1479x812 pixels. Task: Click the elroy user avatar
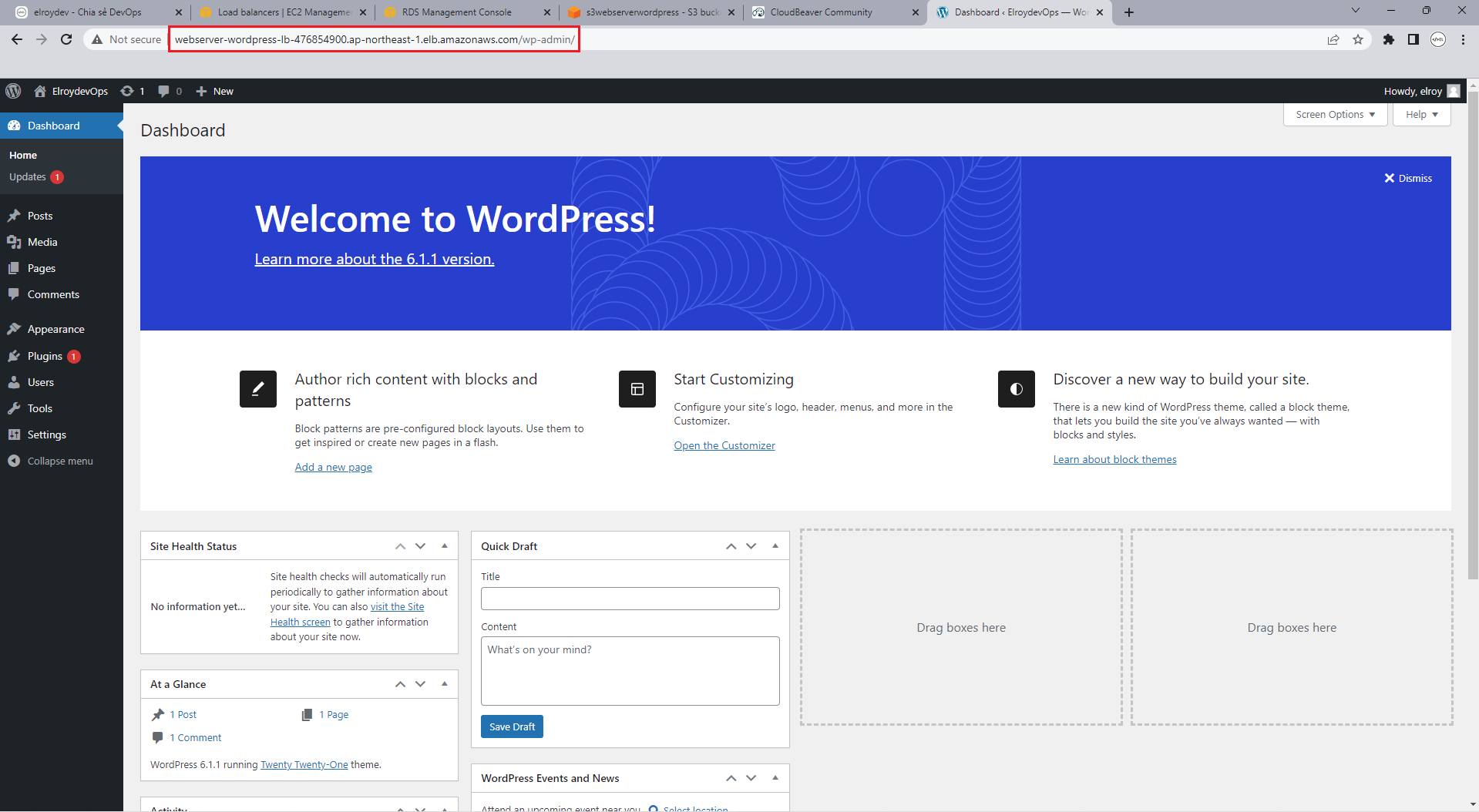pos(1454,91)
